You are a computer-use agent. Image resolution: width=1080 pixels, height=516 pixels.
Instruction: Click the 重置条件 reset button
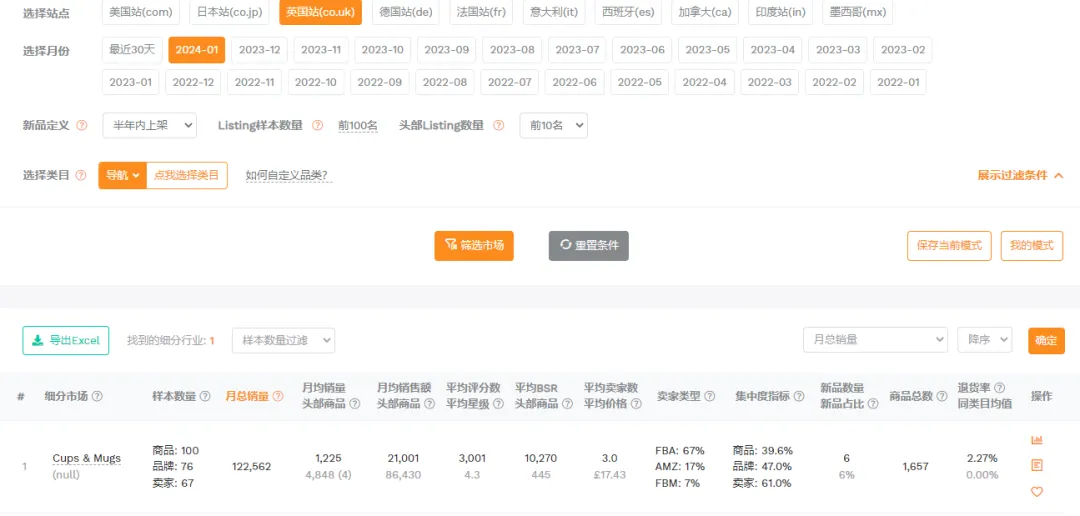(589, 245)
